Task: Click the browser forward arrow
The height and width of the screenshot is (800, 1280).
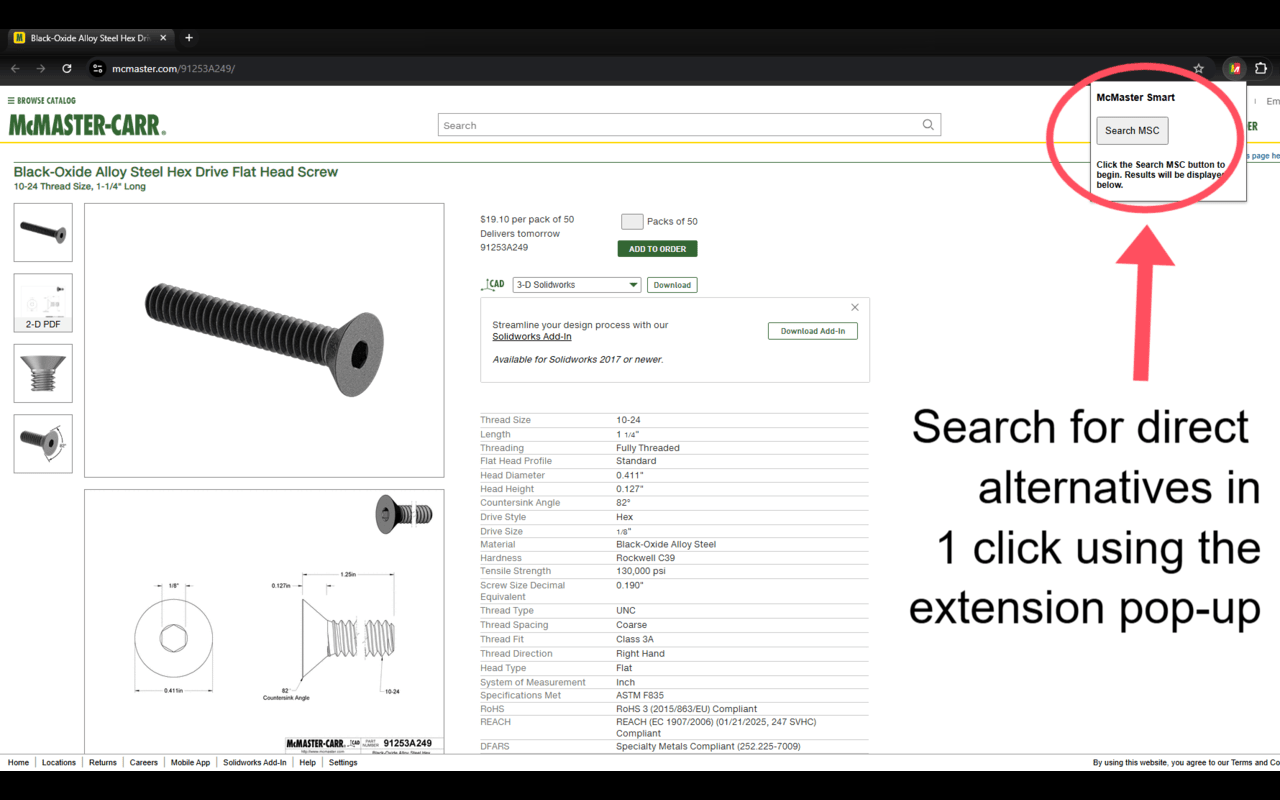Action: (41, 68)
